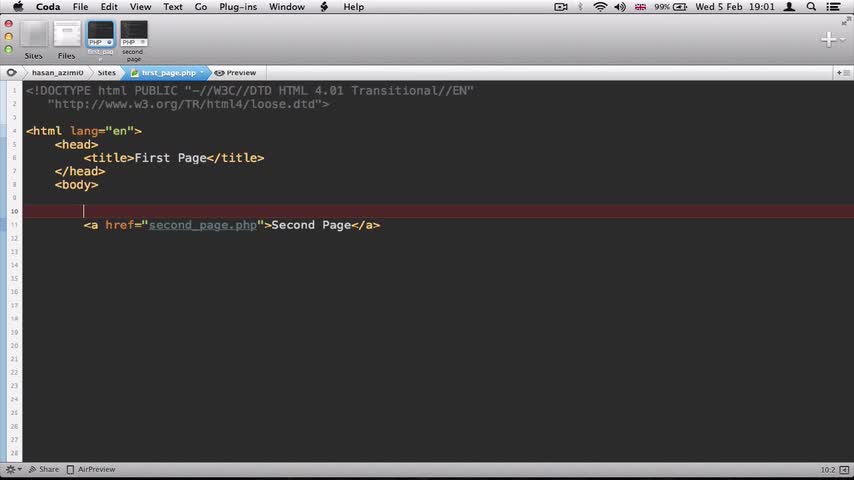This screenshot has height=480, width=854.
Task: Select Sites breadcrumb in path bar
Action: (x=107, y=72)
